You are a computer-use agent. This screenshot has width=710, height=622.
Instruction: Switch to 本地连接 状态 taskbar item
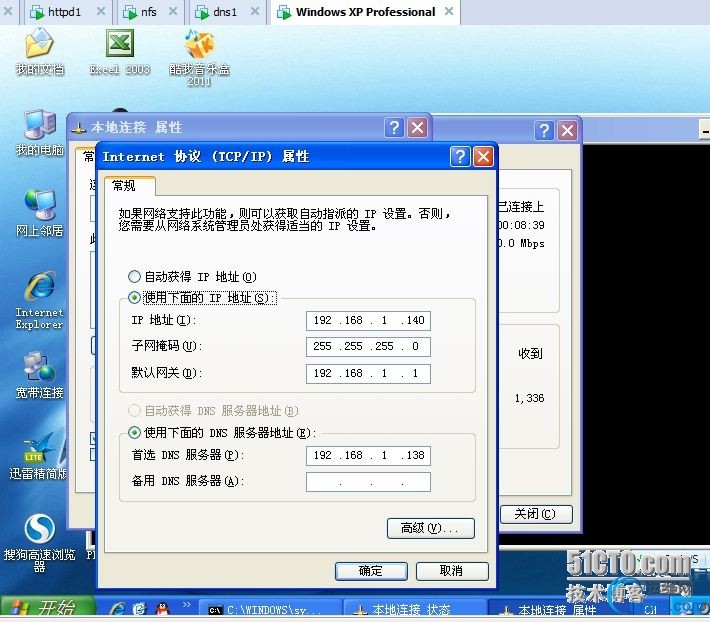[414, 610]
